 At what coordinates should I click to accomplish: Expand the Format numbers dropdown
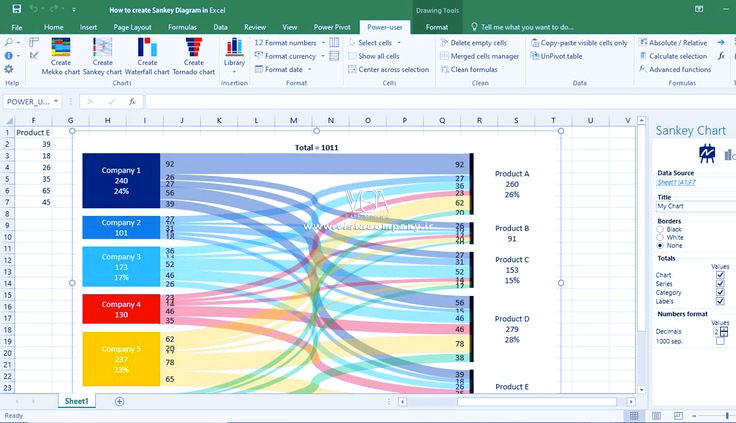coord(322,44)
